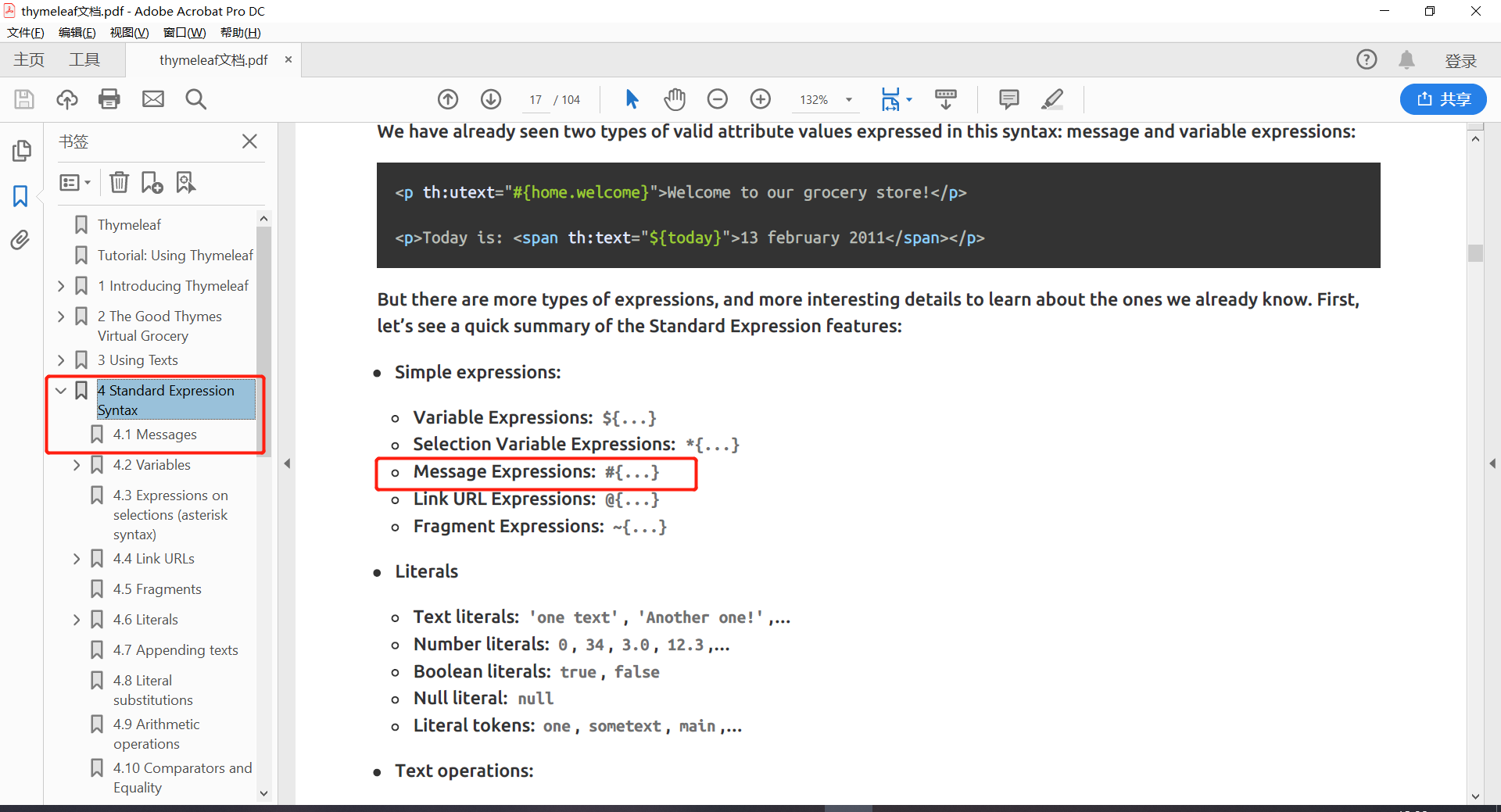Click the Add new bookmark icon

point(152,183)
